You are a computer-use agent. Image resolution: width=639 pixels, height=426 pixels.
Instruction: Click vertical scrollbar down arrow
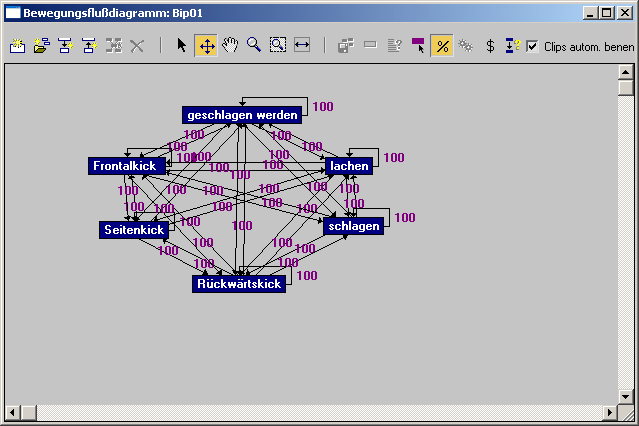pyautogui.click(x=625, y=396)
